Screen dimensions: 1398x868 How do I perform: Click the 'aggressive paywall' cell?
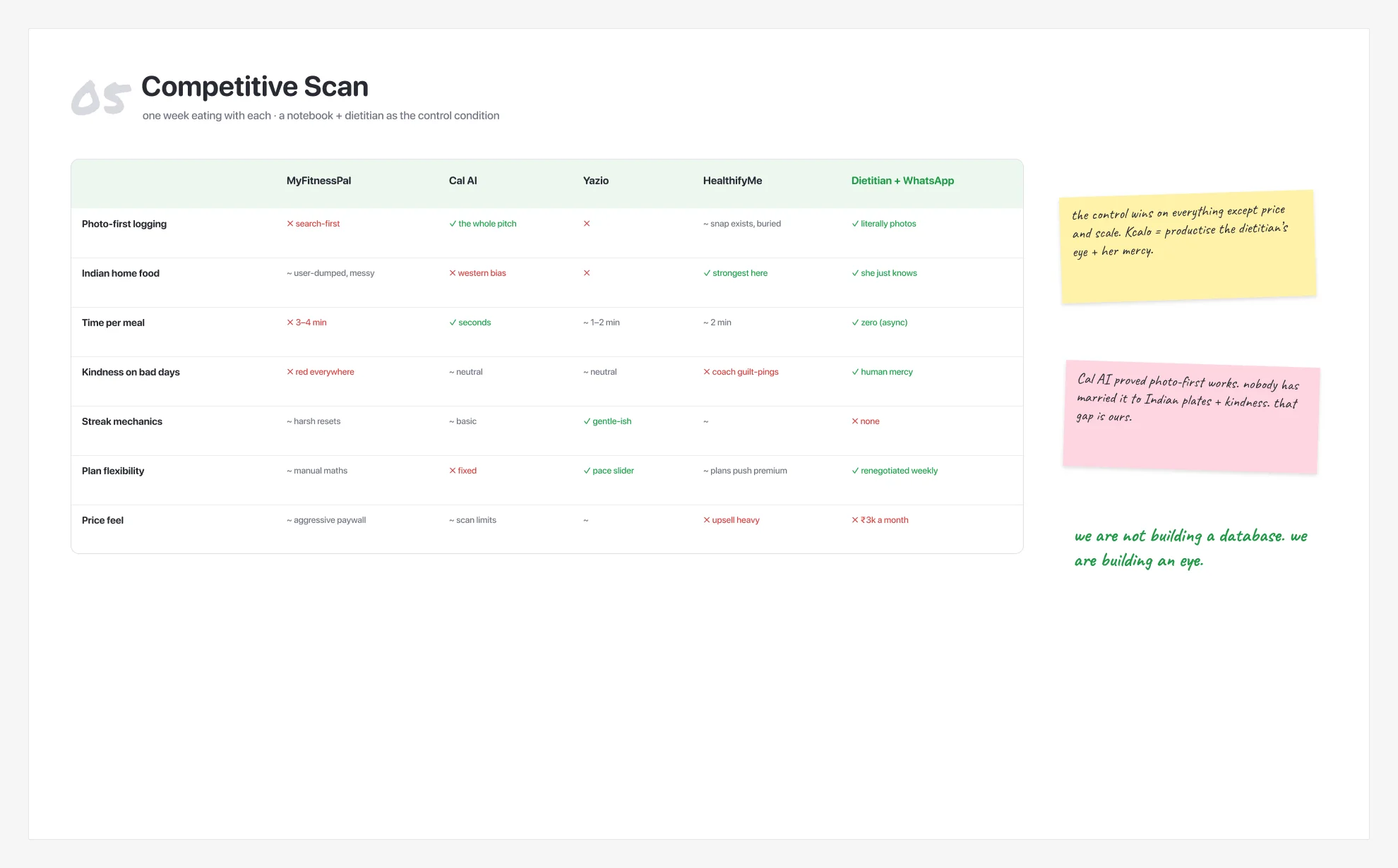click(x=325, y=520)
